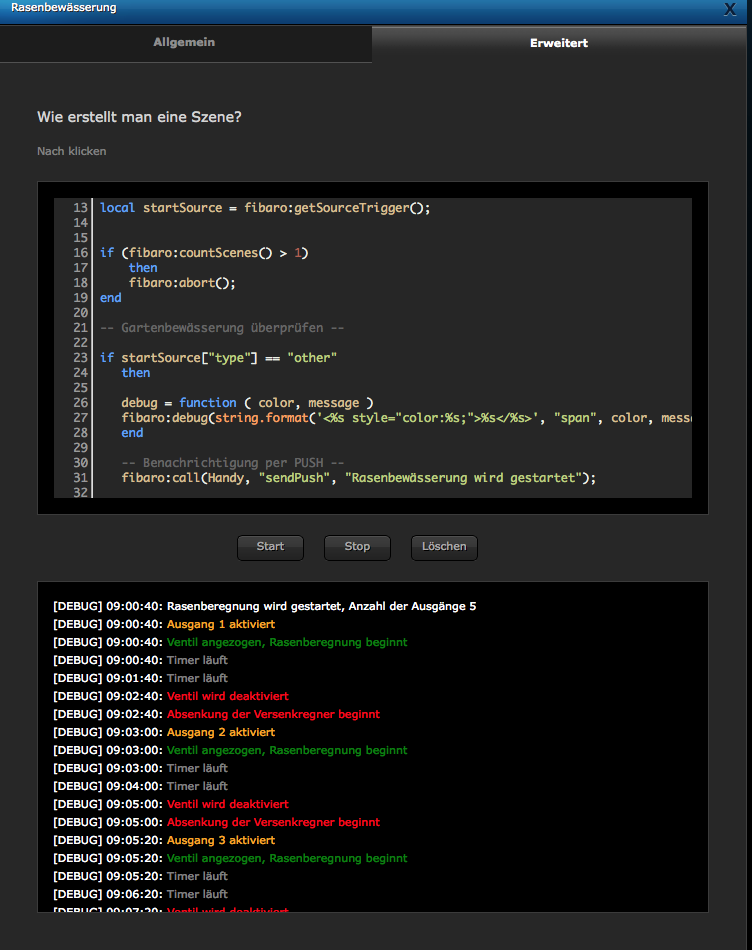Click the comment 'Benachrichtigung per PUSH'

(x=233, y=463)
